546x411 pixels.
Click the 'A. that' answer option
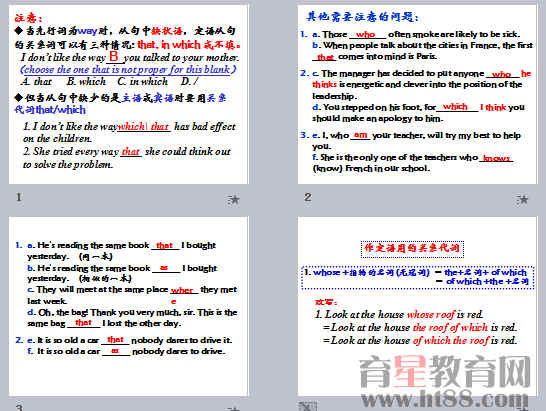pyautogui.click(x=36, y=82)
